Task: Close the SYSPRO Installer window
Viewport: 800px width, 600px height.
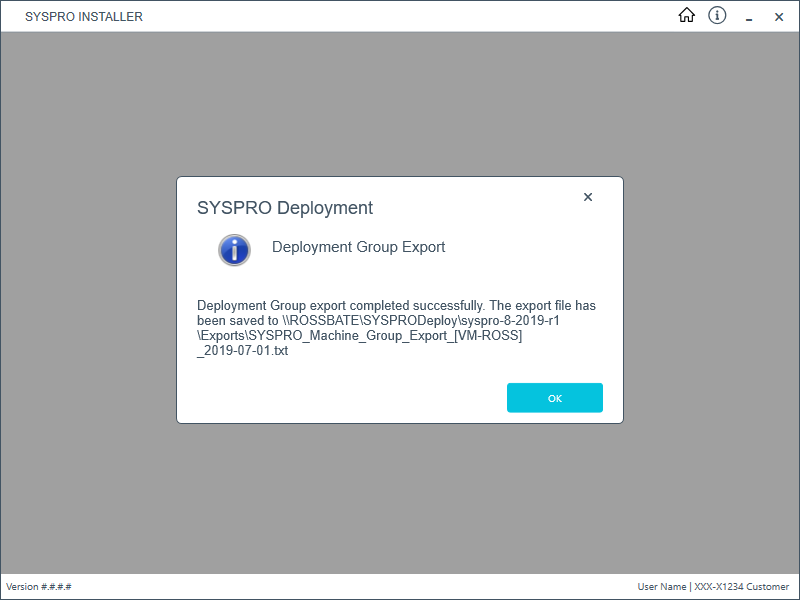Action: (x=779, y=17)
